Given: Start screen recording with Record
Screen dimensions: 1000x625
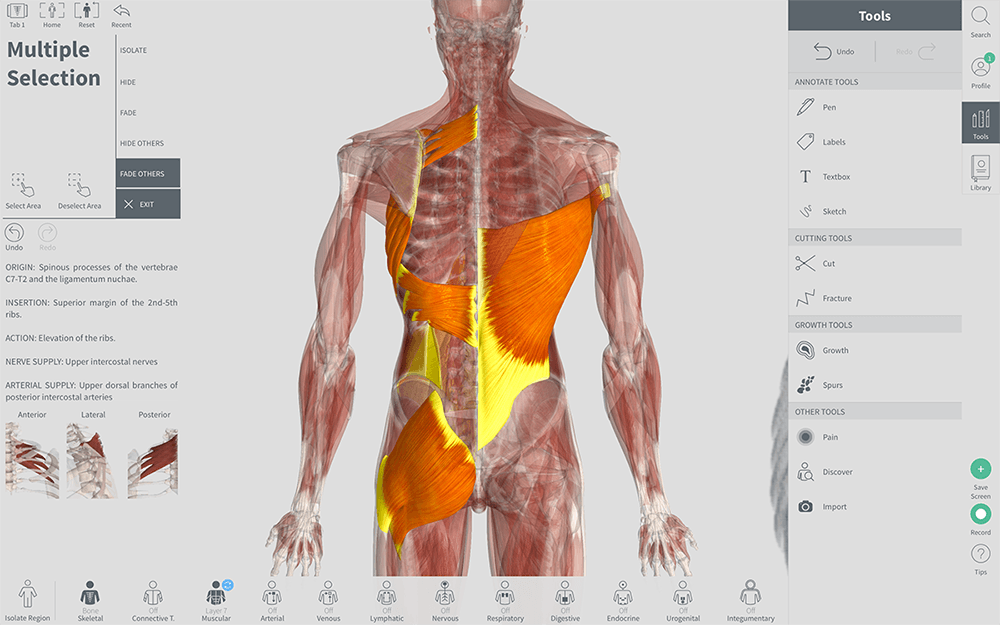Looking at the screenshot, I should (980, 516).
